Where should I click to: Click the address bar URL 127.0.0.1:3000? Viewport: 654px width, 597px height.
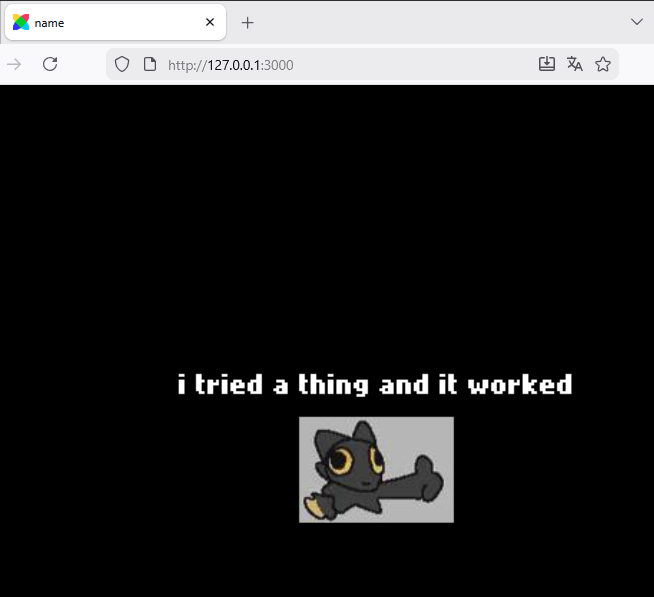point(231,65)
